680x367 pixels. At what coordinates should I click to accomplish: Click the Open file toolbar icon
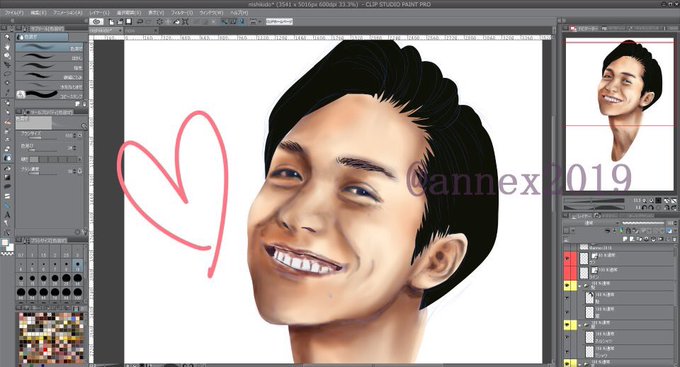tap(120, 21)
